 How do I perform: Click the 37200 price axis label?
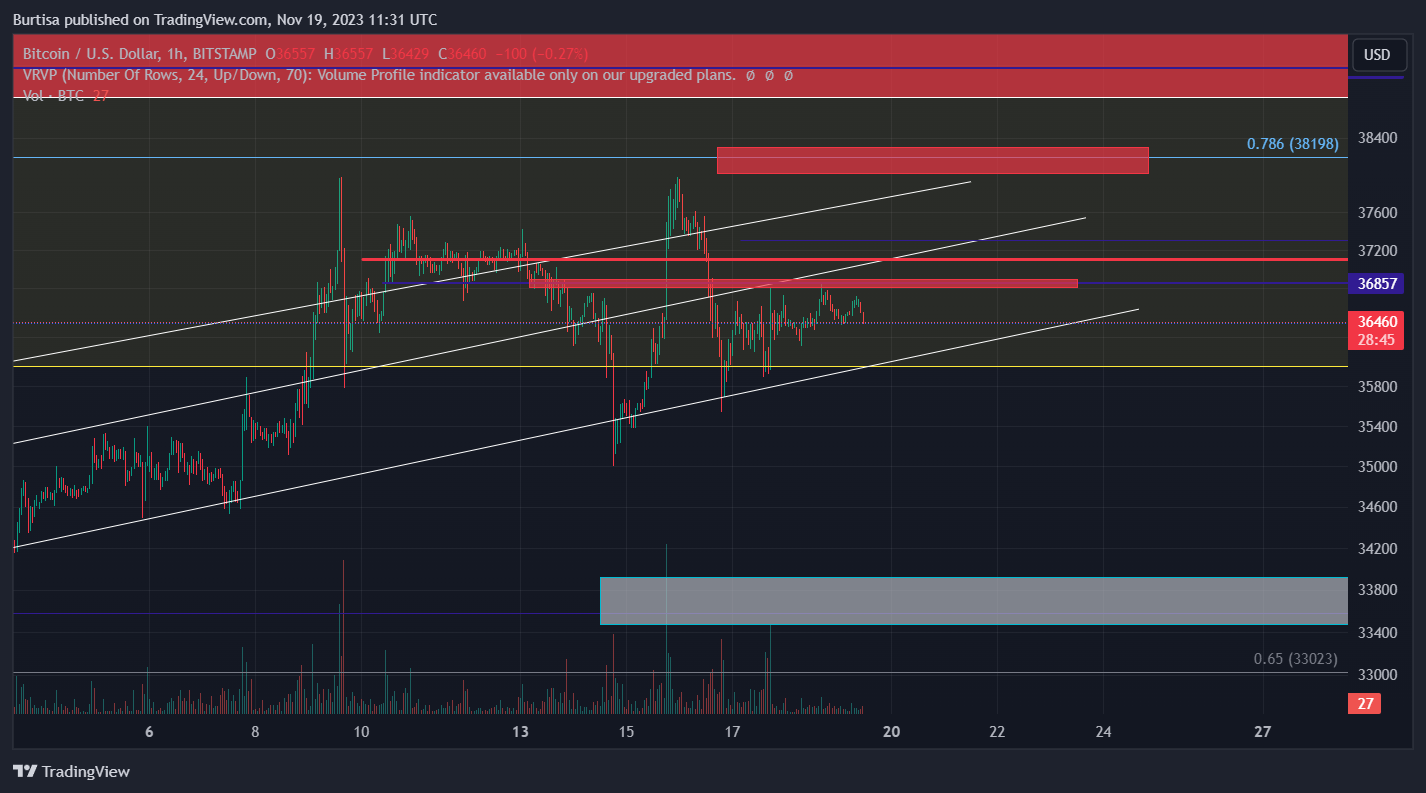pos(1378,249)
